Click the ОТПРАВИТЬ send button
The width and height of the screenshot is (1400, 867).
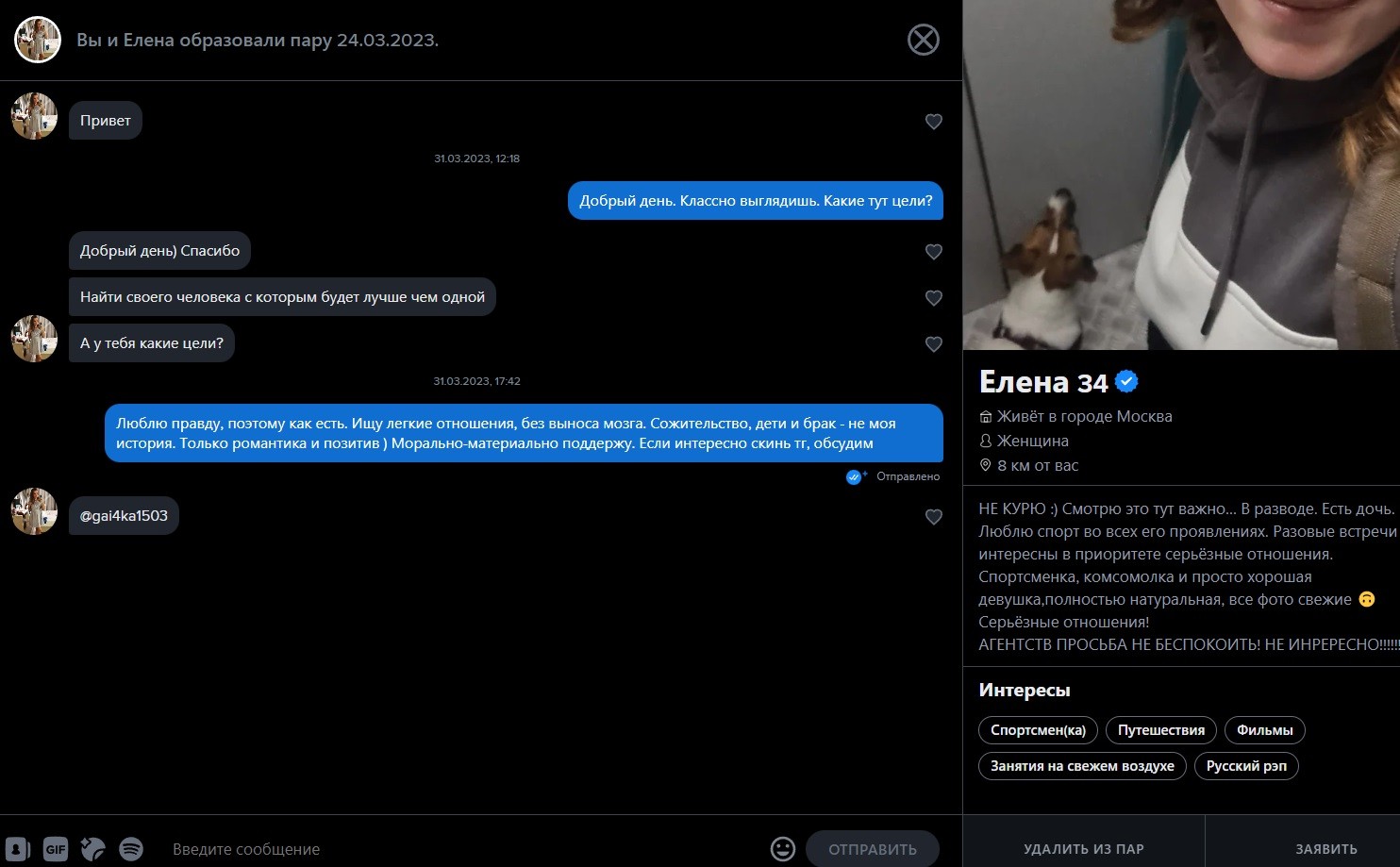873,849
